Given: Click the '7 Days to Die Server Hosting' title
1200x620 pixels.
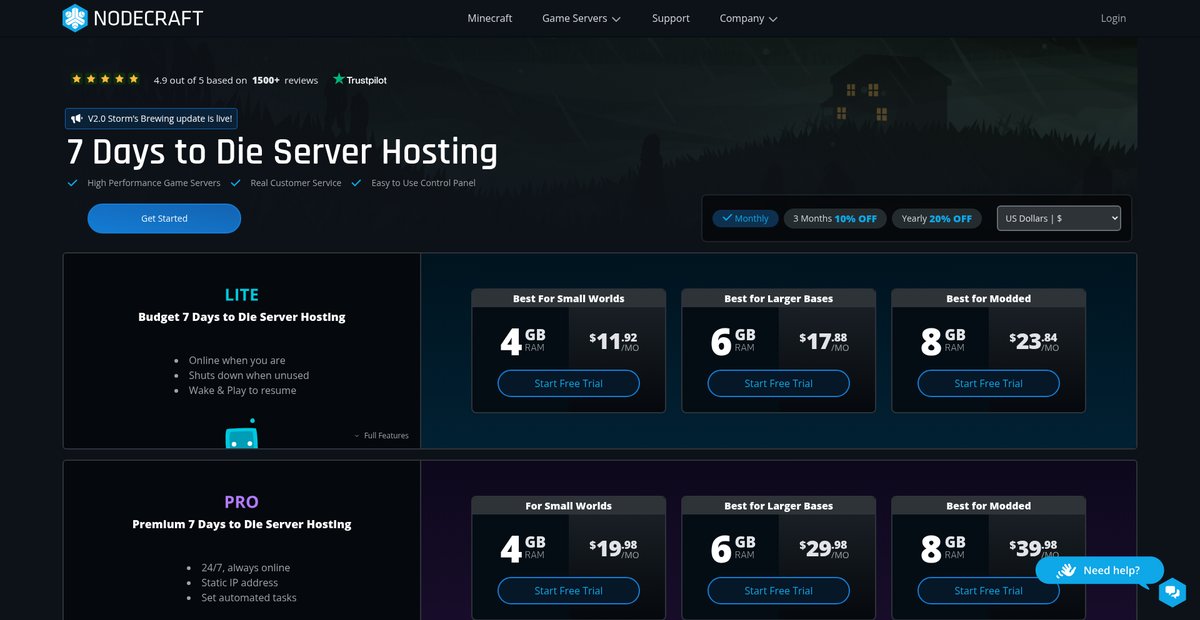Looking at the screenshot, I should click(x=282, y=152).
